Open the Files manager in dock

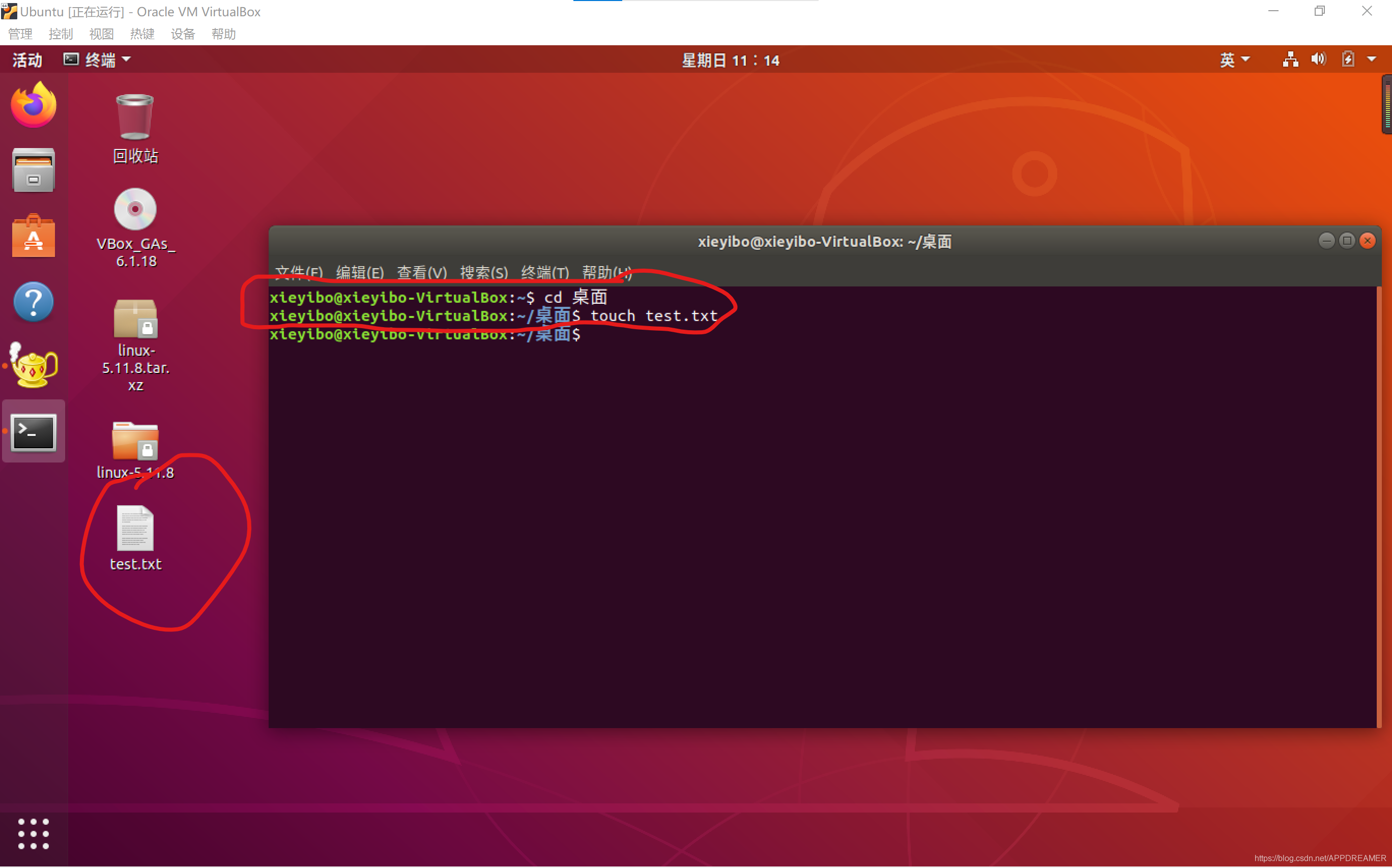point(33,170)
